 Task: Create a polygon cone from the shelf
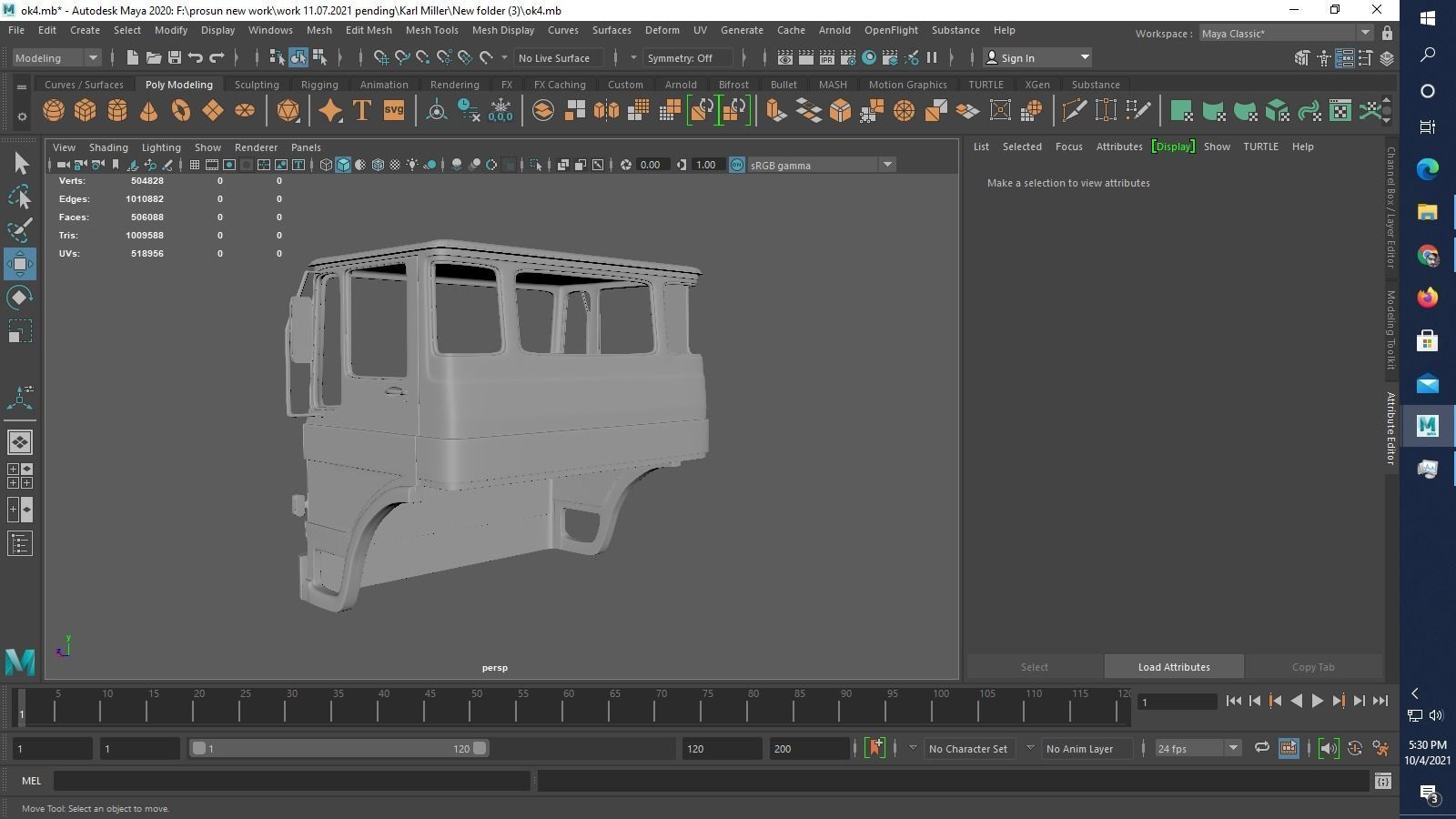point(149,111)
